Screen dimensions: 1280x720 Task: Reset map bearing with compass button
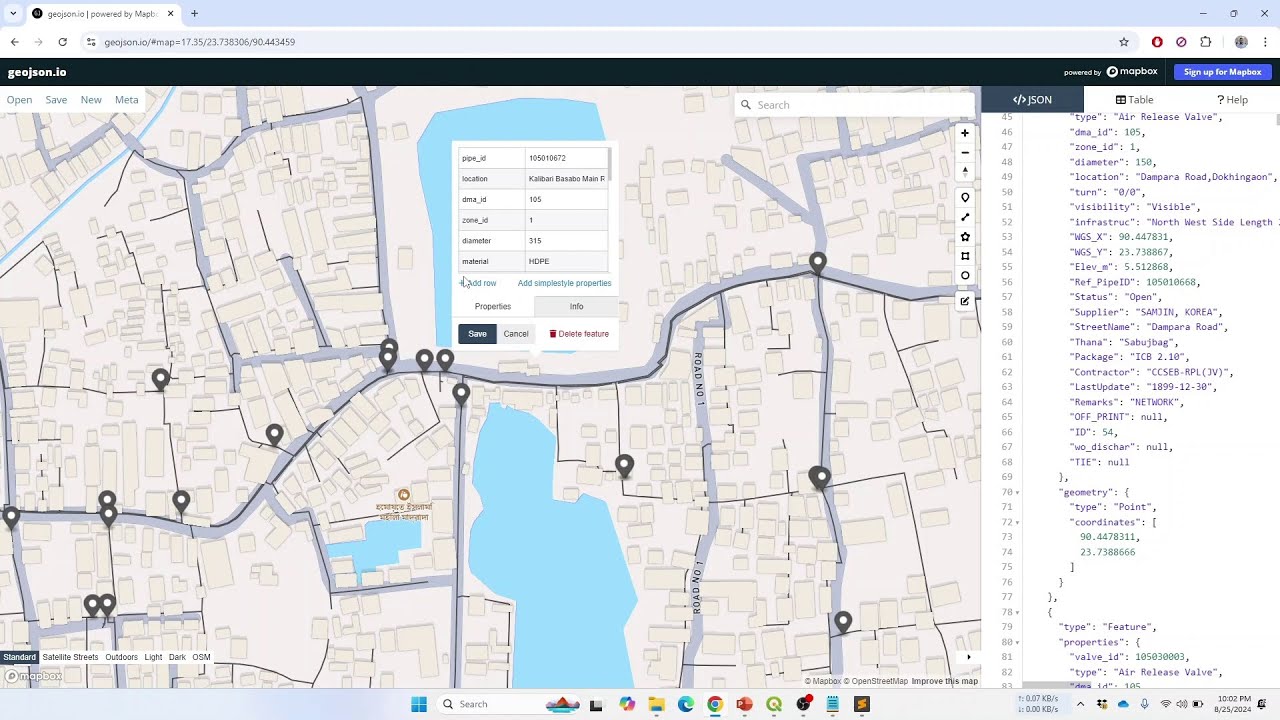[x=965, y=172]
